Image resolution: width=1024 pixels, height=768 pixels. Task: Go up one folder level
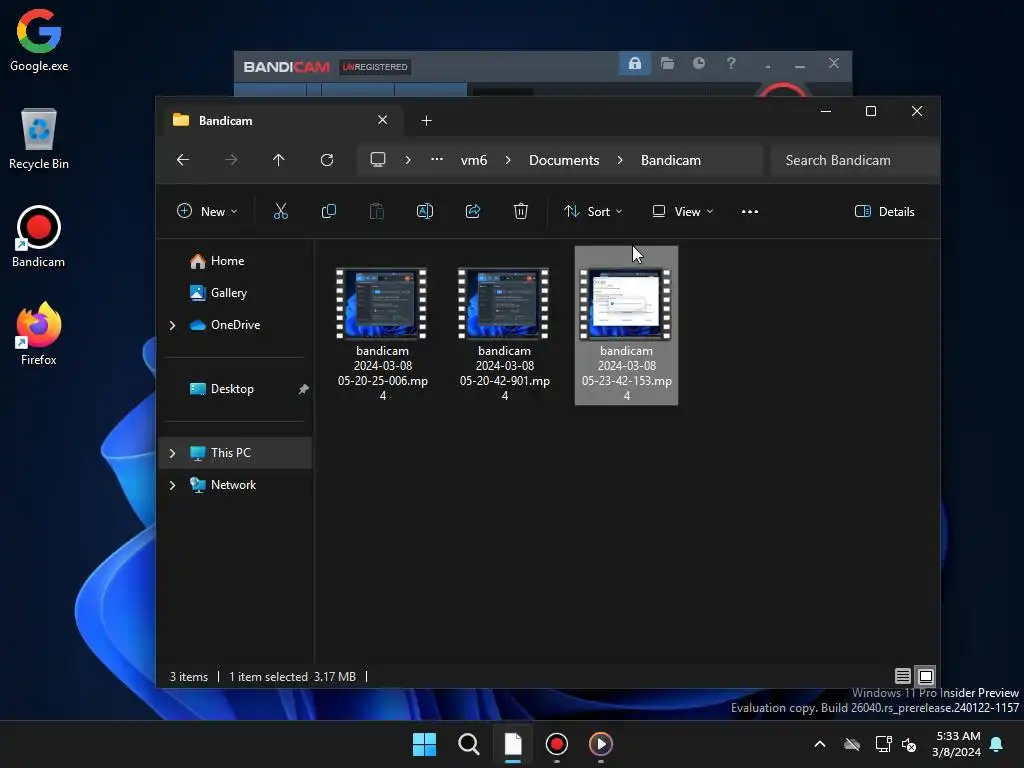279,160
